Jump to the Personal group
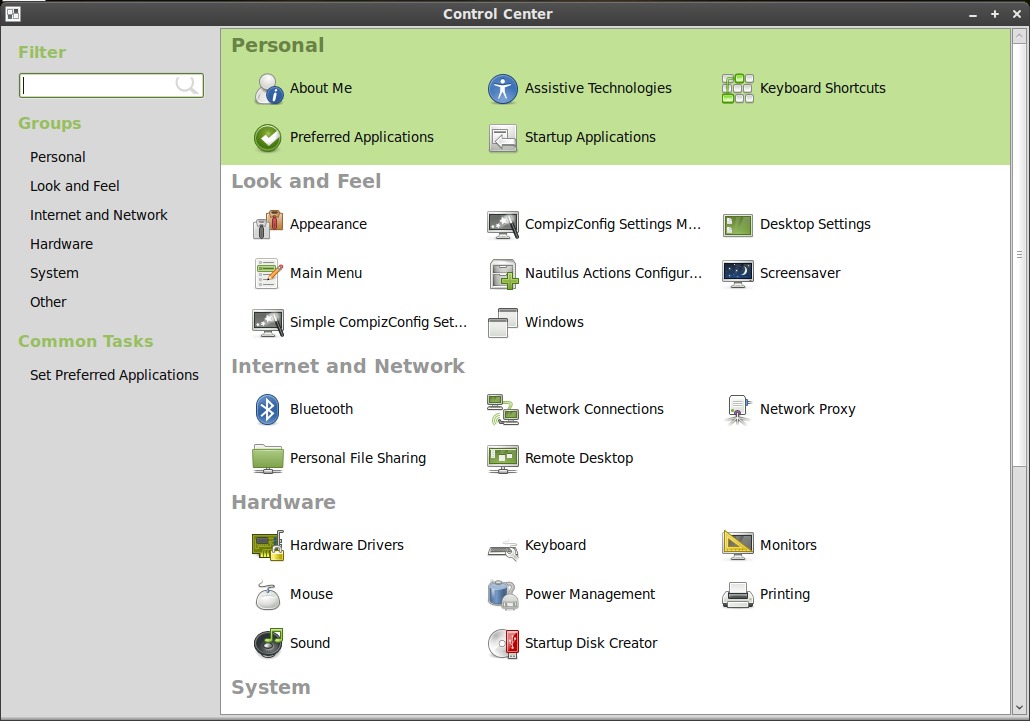1030x721 pixels. (x=58, y=157)
